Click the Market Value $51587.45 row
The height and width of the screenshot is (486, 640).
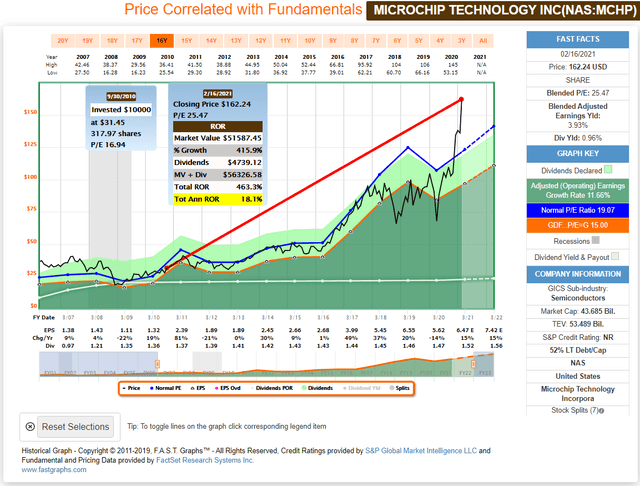(x=218, y=138)
